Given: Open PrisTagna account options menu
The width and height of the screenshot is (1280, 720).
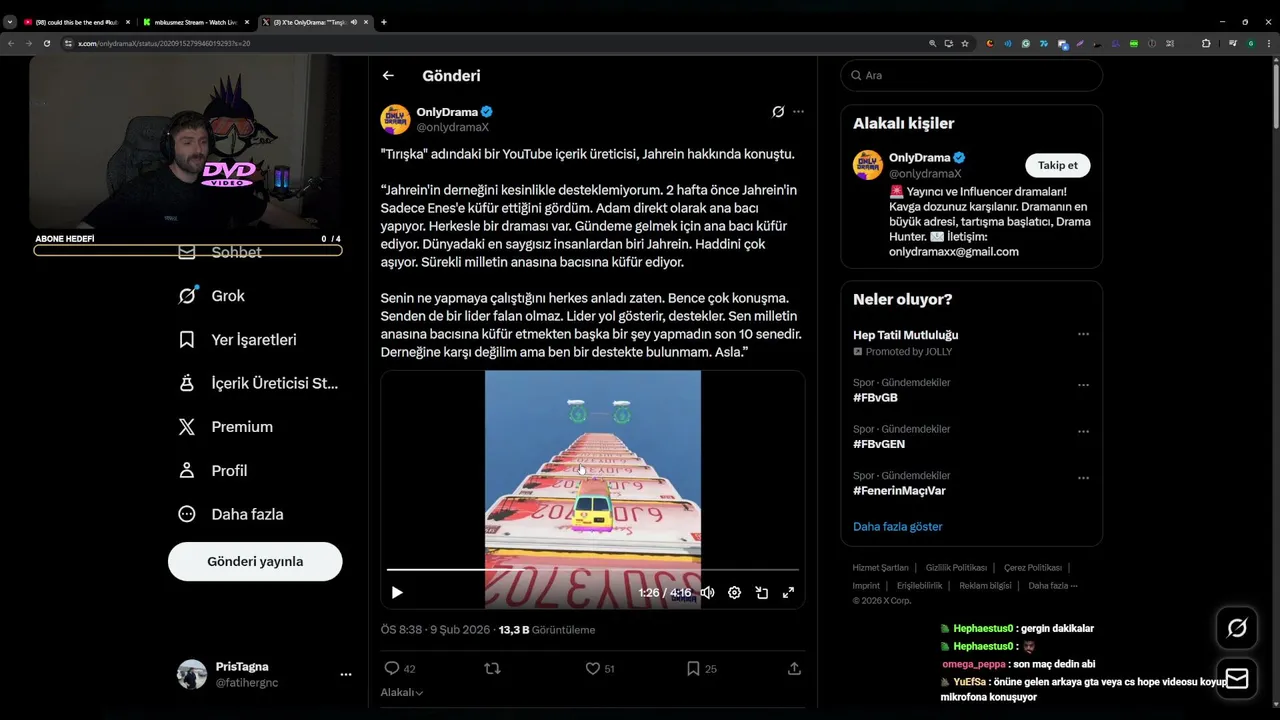Looking at the screenshot, I should 346,675.
